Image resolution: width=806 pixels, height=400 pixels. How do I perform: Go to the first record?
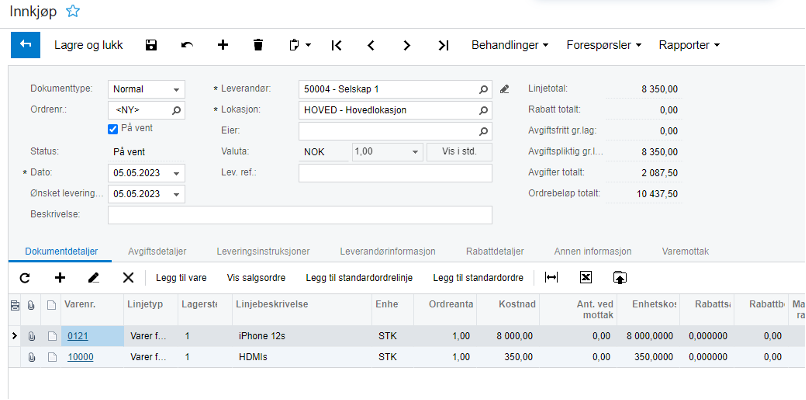pos(336,45)
